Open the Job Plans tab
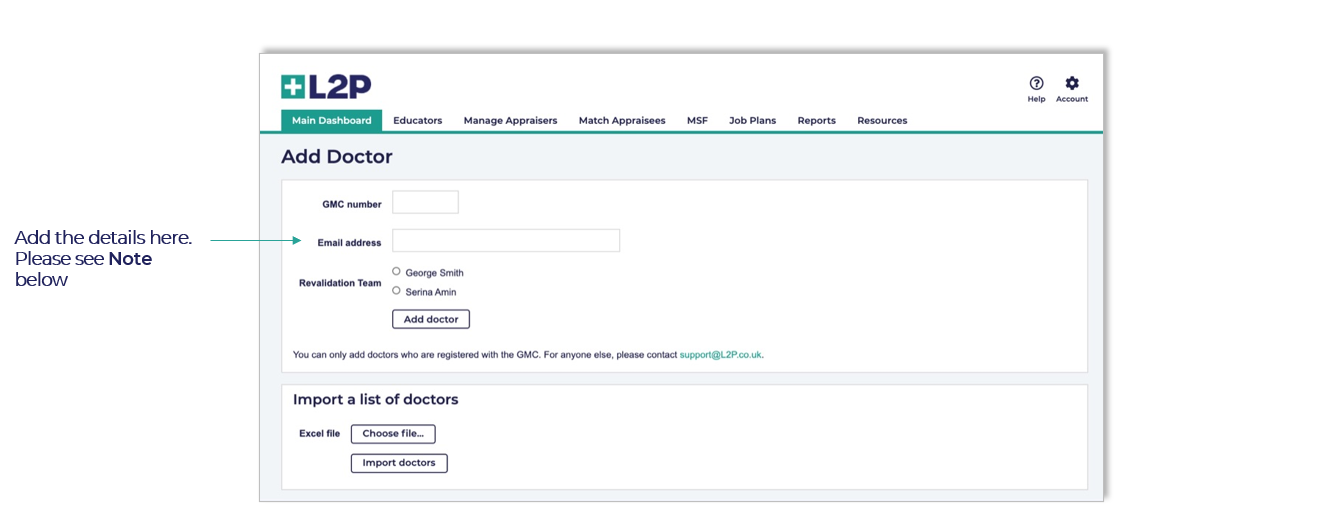This screenshot has height=529, width=1326. (x=752, y=121)
